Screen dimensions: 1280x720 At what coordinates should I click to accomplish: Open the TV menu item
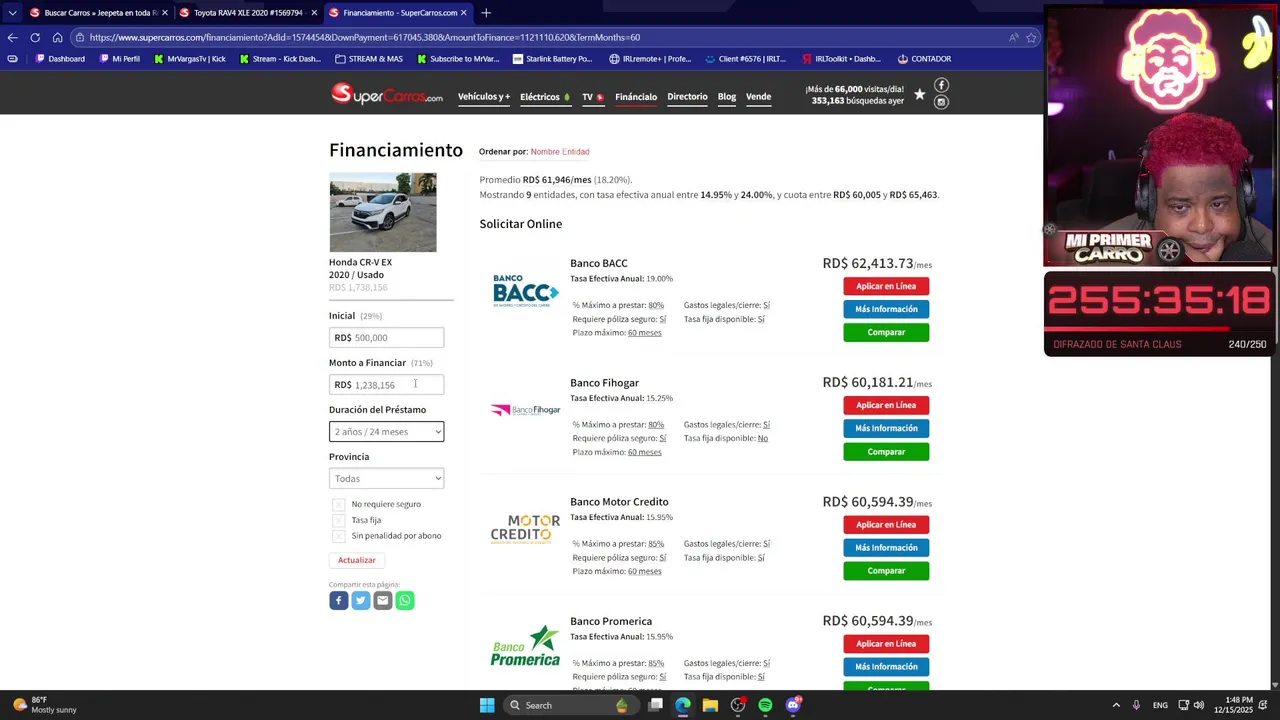[592, 97]
